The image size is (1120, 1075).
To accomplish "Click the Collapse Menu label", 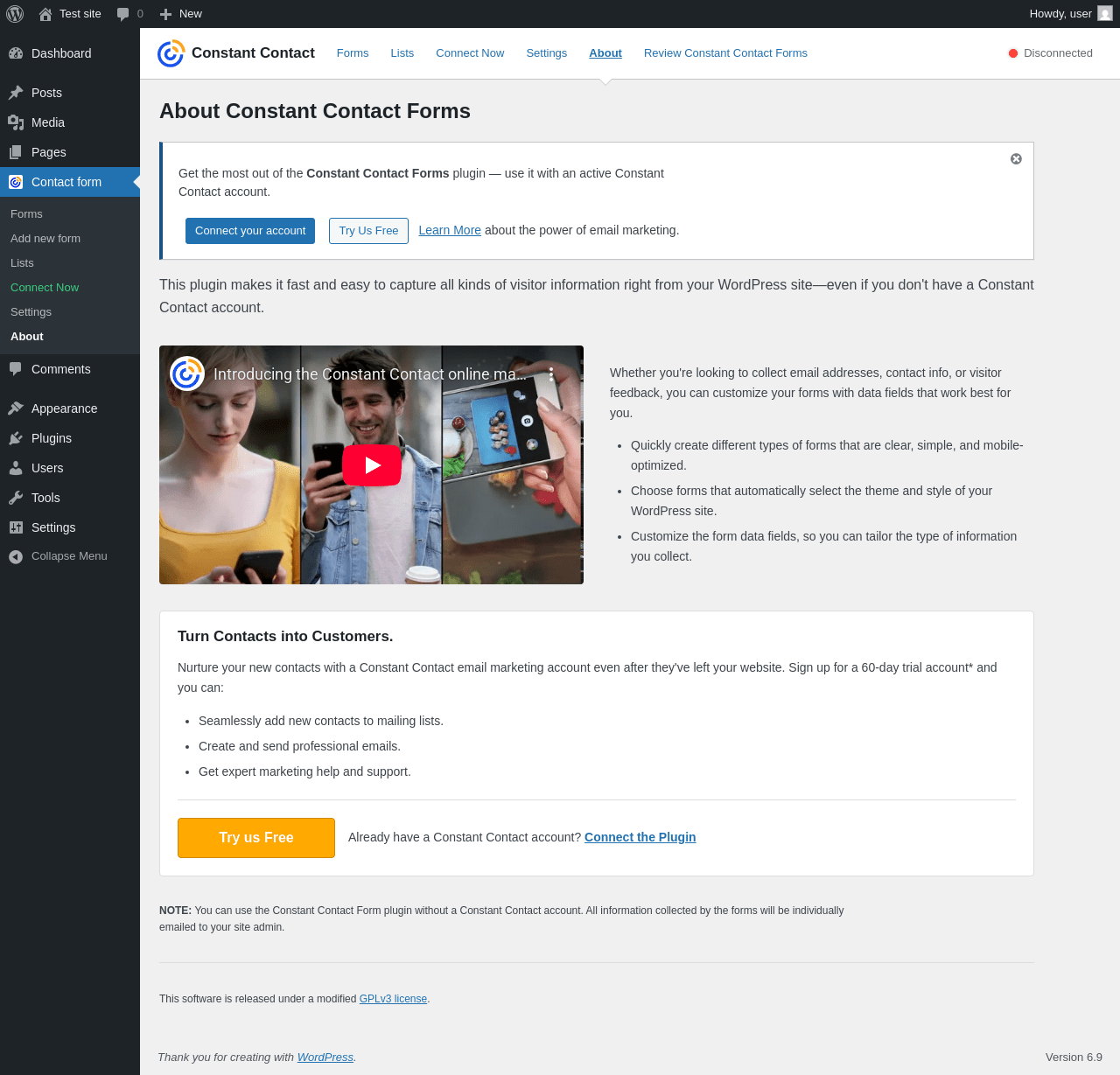I will click(69, 556).
